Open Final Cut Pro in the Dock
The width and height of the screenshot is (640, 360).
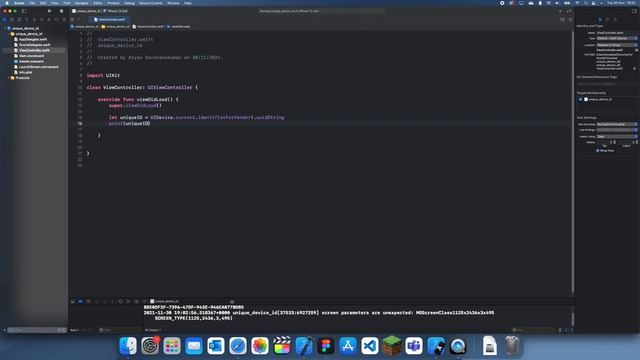[x=282, y=346]
